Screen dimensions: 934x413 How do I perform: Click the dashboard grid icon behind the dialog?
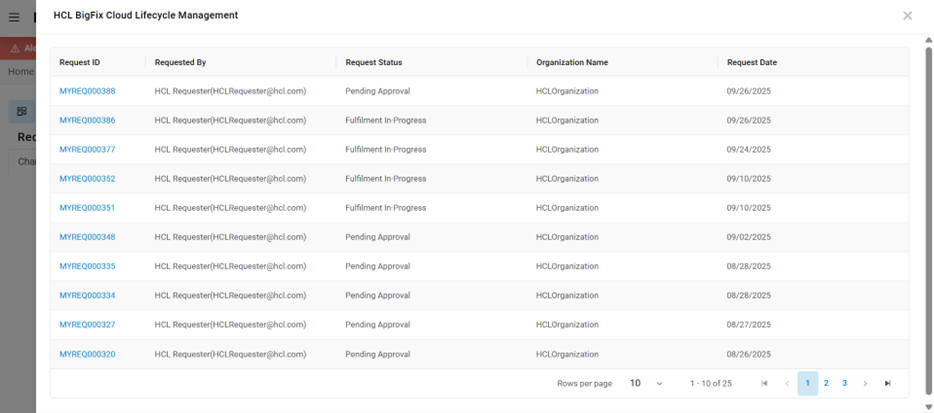tap(22, 111)
